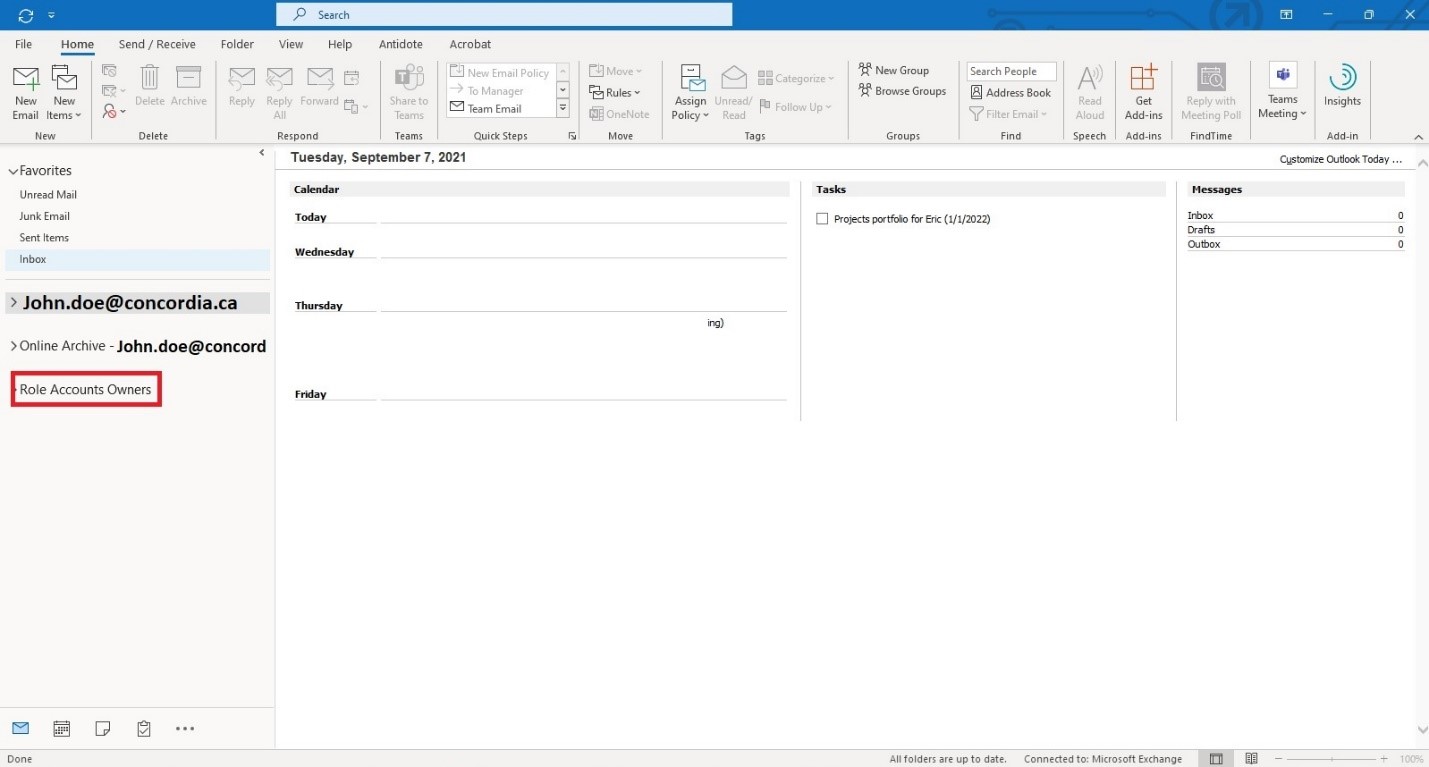
Task: Click the New Email icon
Action: (26, 94)
